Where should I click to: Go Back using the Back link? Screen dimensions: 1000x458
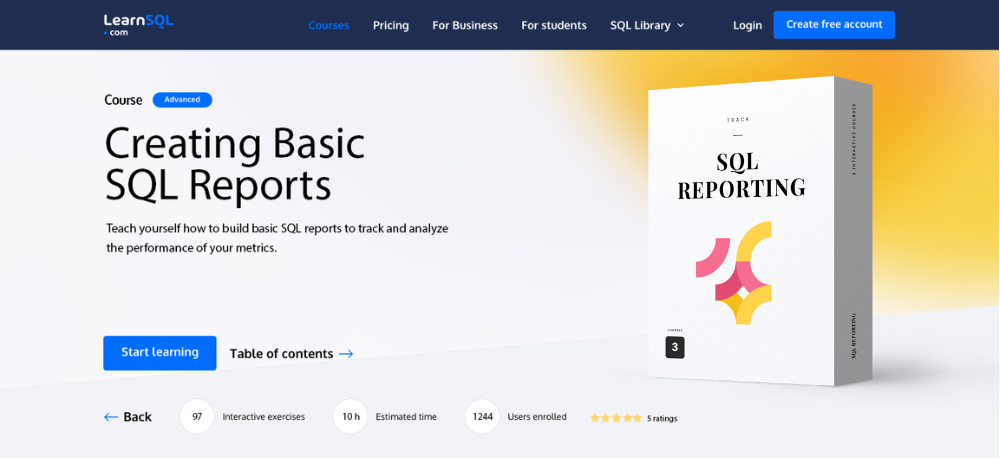128,417
